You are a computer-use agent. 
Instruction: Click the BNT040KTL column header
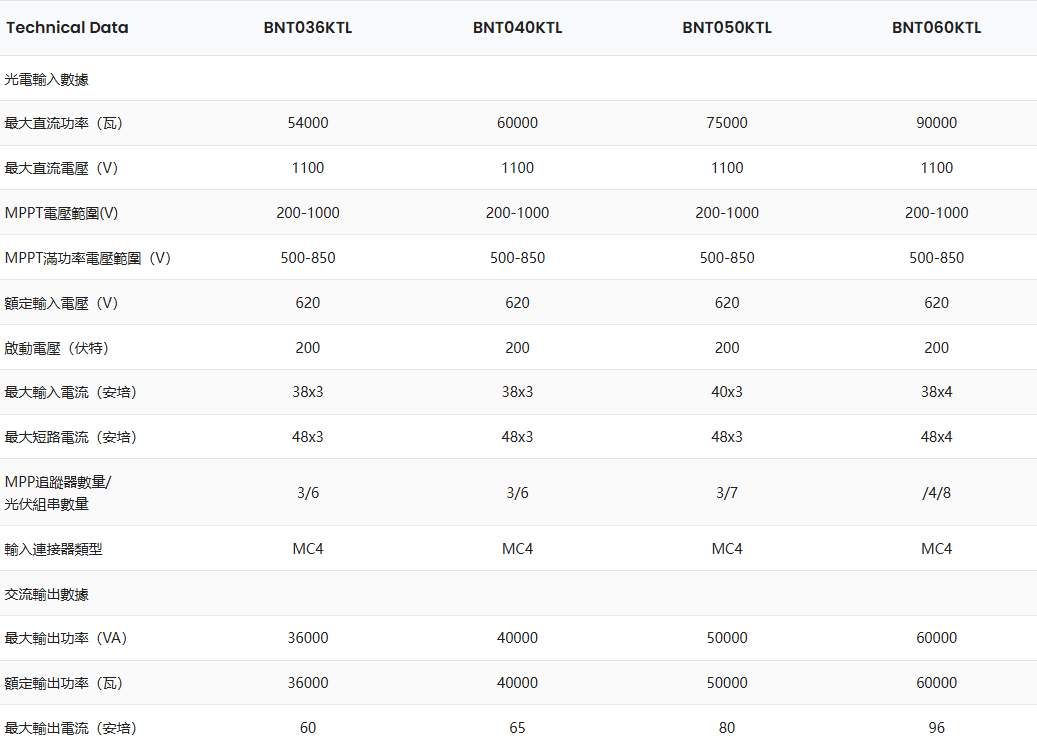[517, 28]
